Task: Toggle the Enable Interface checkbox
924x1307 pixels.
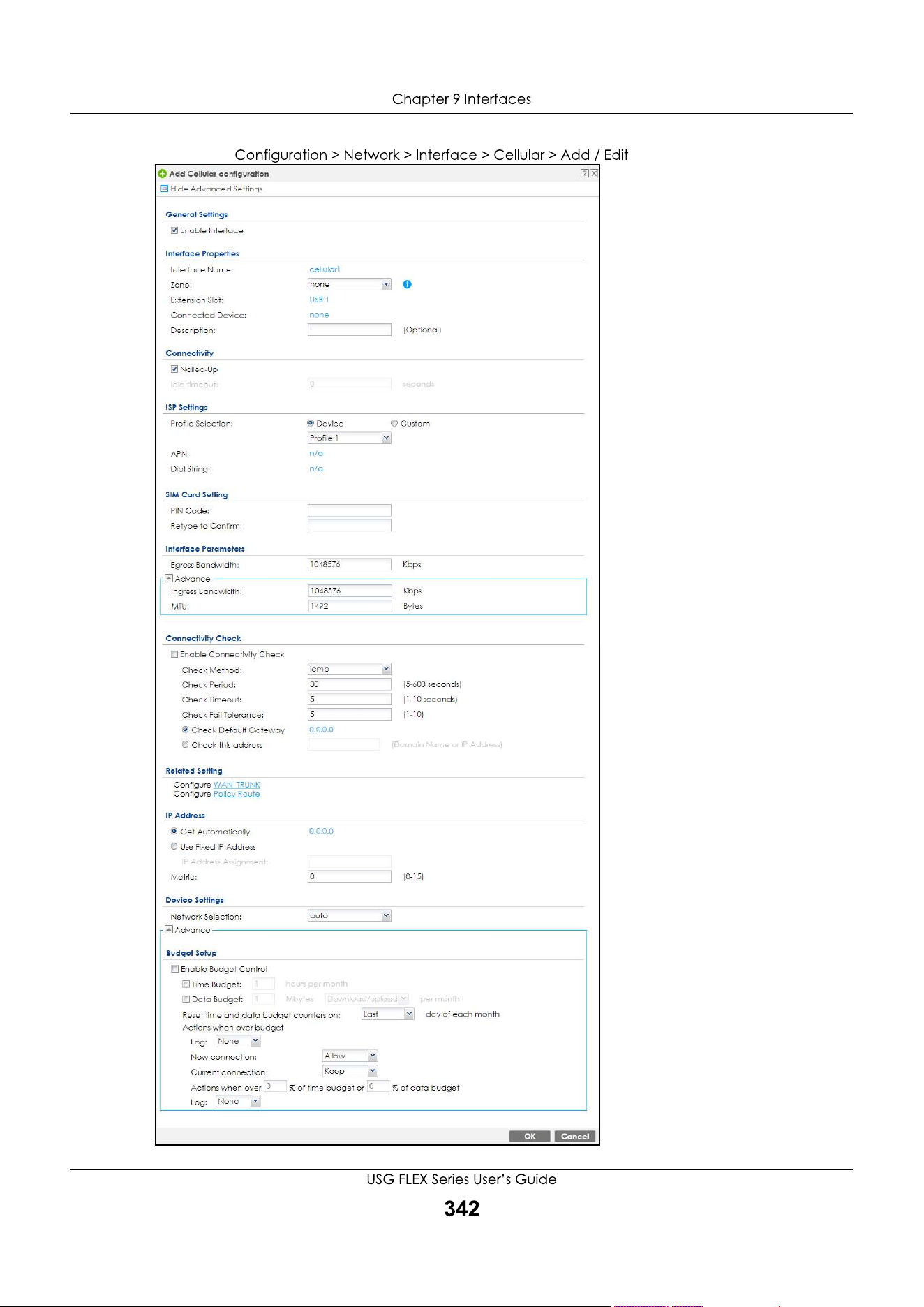Action: point(174,230)
